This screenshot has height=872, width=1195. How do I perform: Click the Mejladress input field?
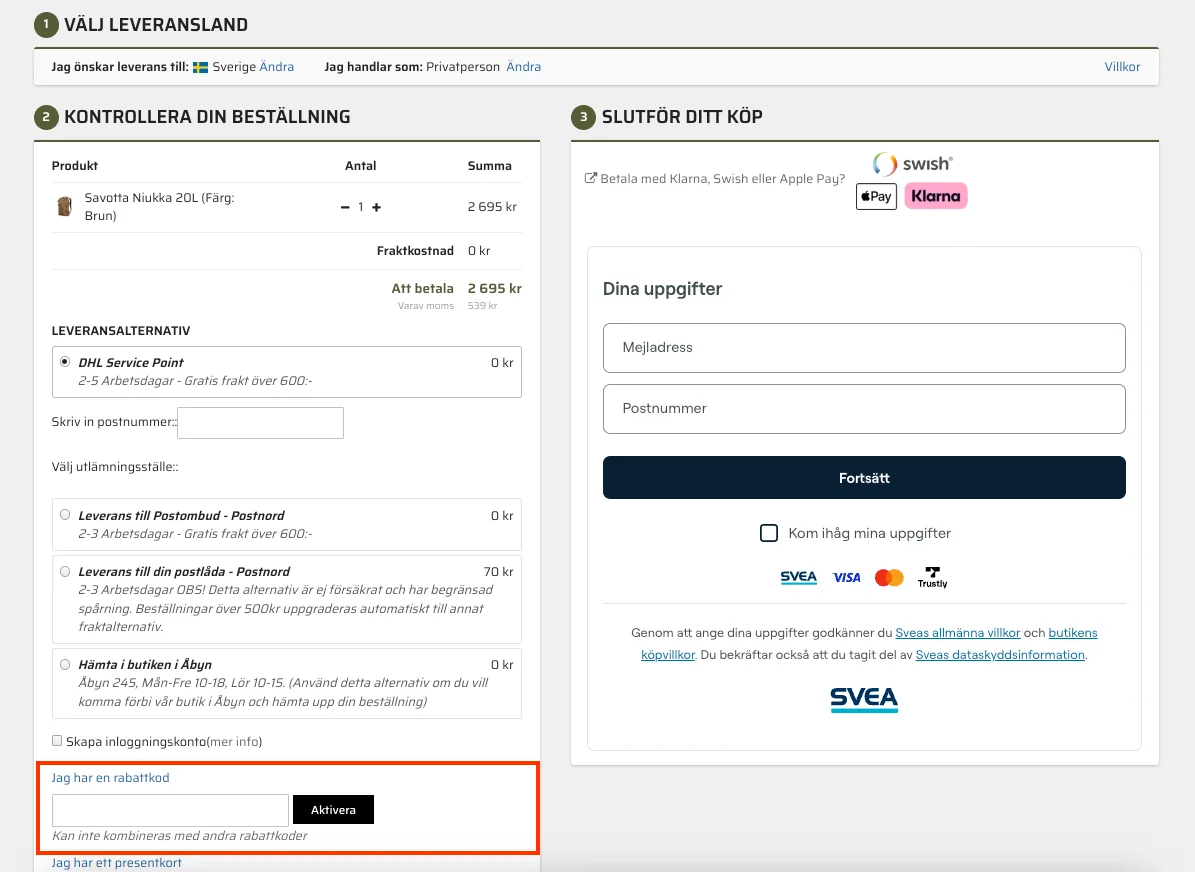pyautogui.click(x=864, y=348)
